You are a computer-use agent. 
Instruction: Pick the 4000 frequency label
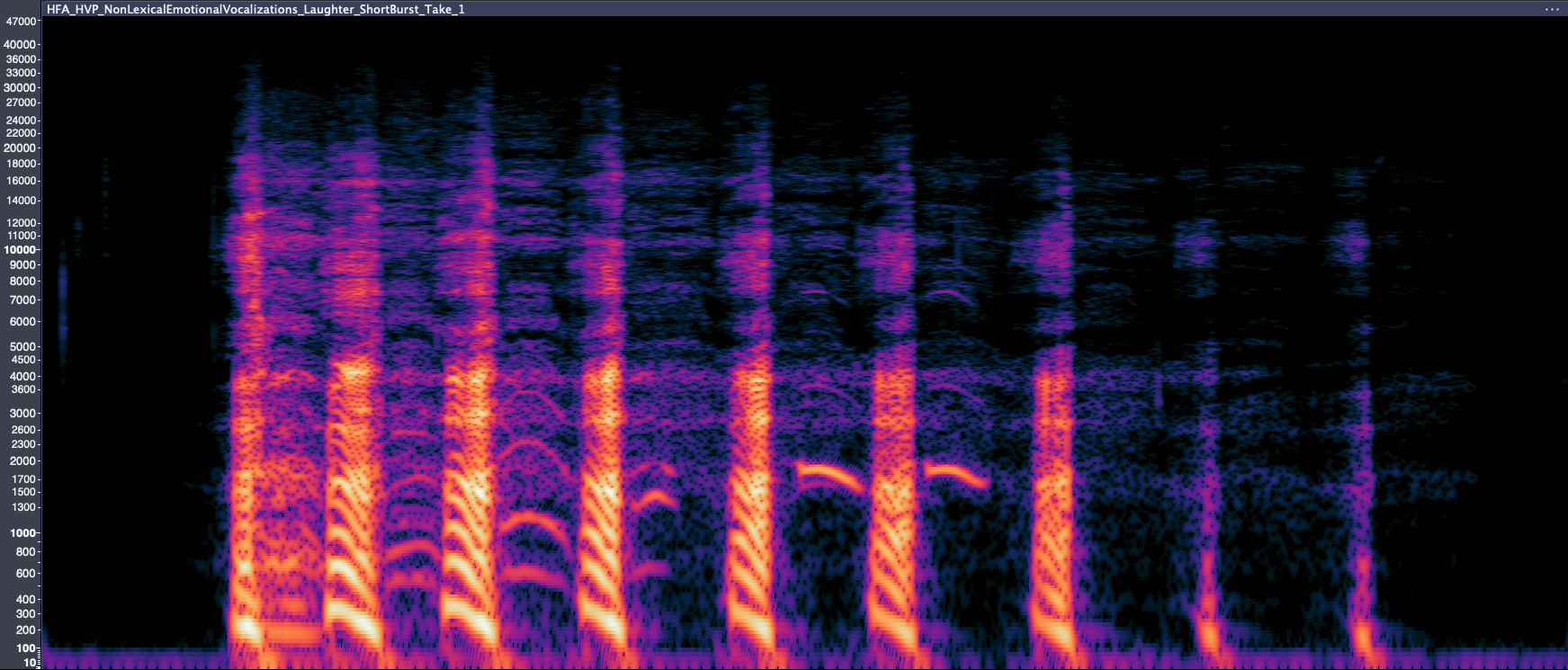pos(23,377)
